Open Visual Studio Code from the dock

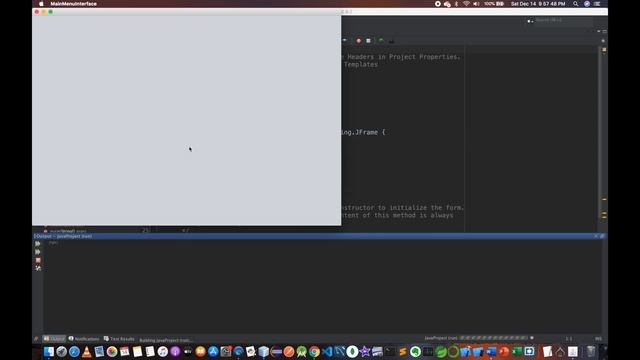pyautogui.click(x=327, y=351)
